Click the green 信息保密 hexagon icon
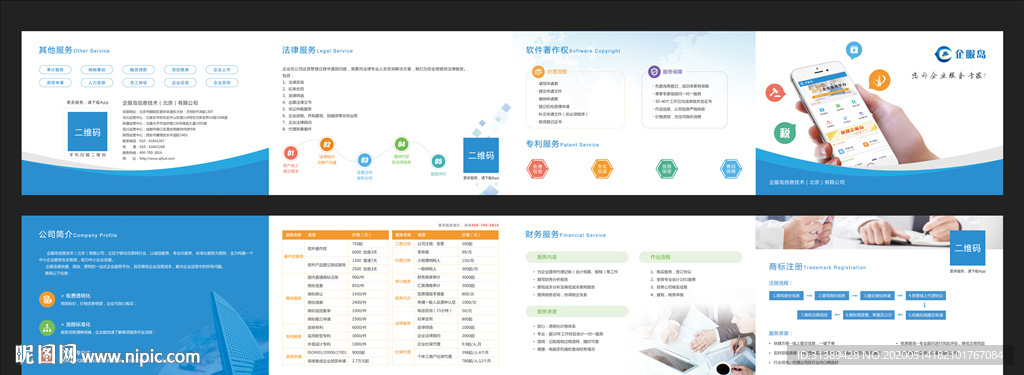 point(667,169)
